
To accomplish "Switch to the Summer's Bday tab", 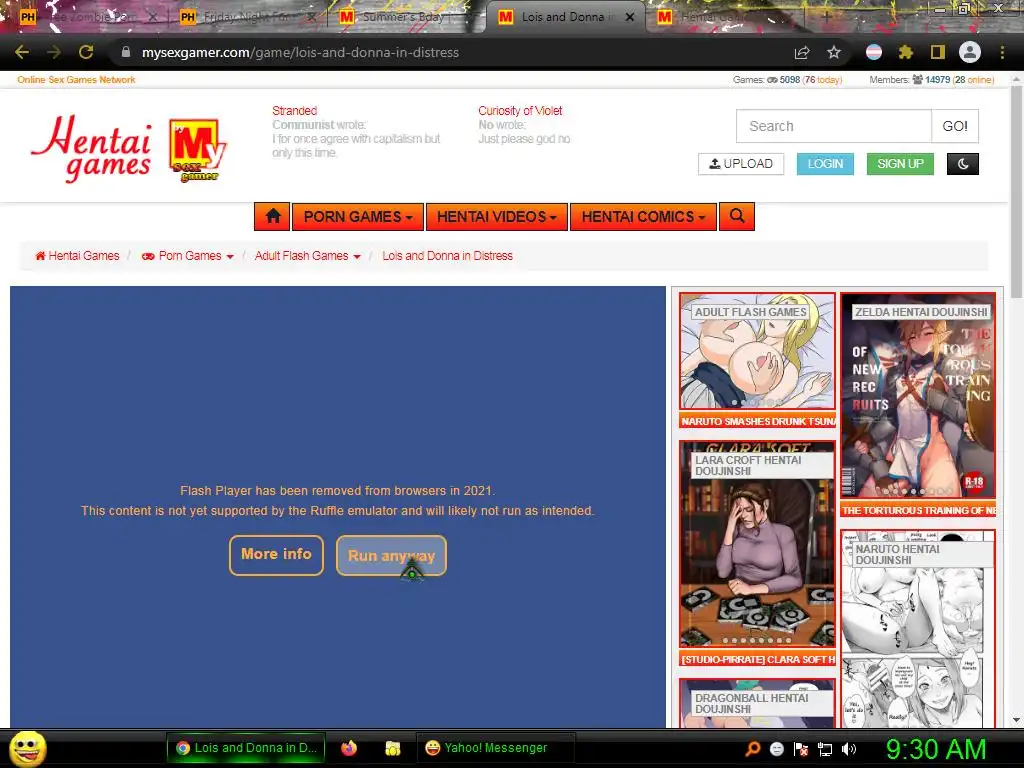I will [x=405, y=17].
